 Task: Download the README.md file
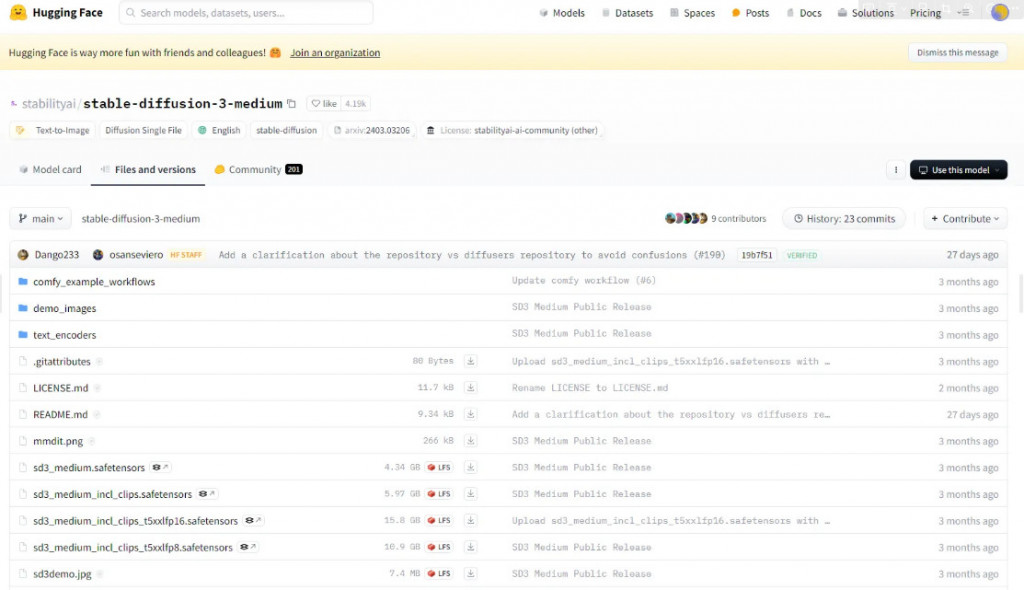(x=470, y=414)
